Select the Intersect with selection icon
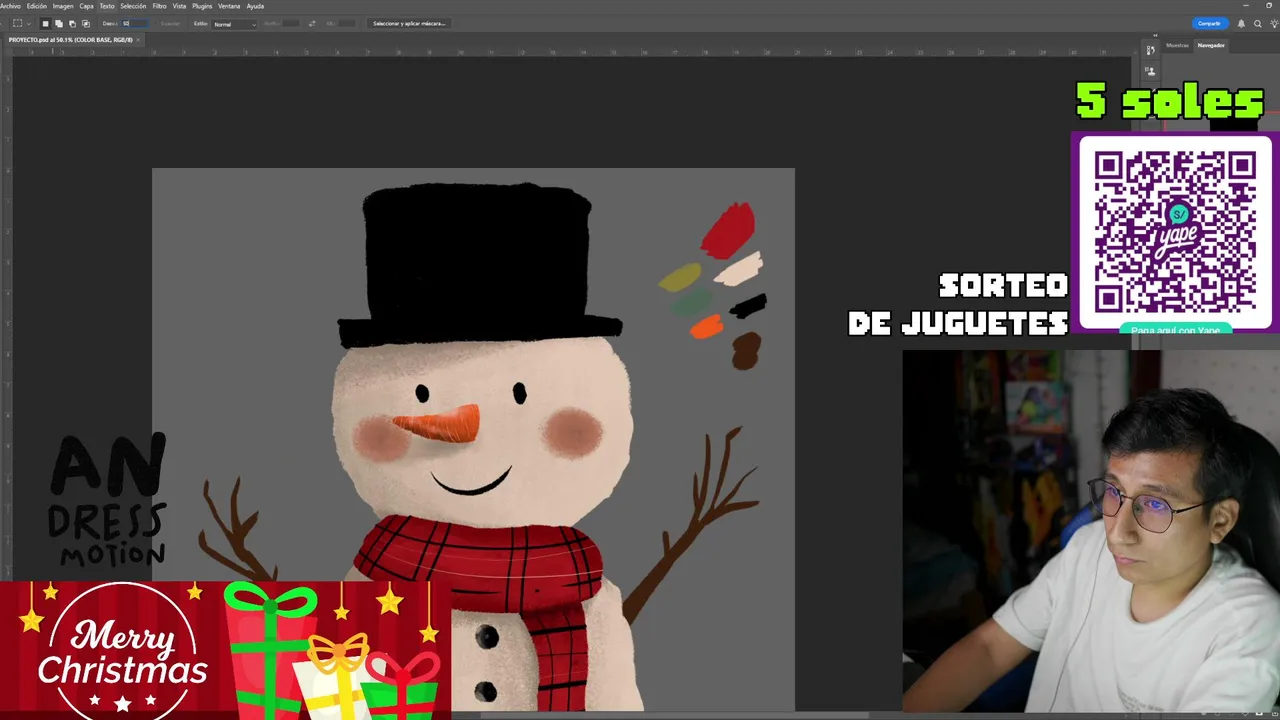This screenshot has height=720, width=1280. 85,23
